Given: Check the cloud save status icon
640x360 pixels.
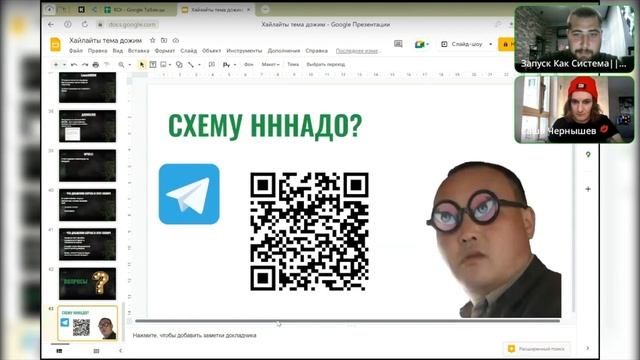Looking at the screenshot, I should (176, 40).
